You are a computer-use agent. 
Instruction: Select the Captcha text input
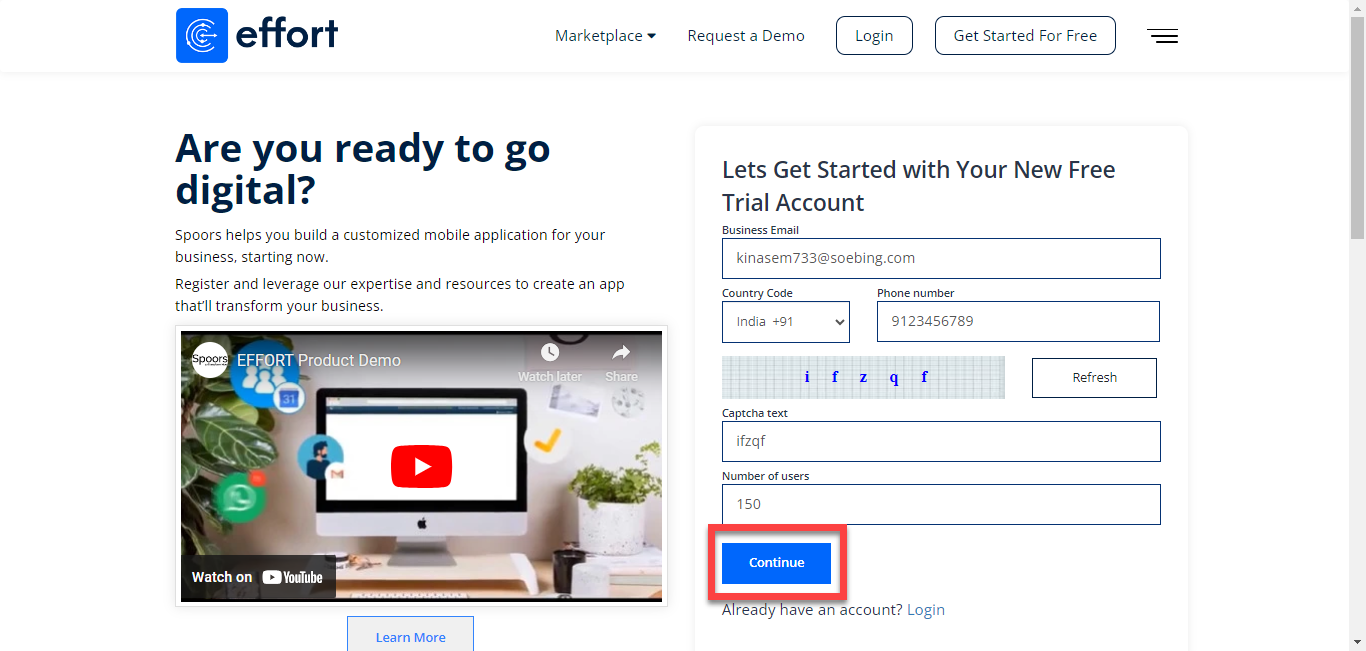click(941, 441)
